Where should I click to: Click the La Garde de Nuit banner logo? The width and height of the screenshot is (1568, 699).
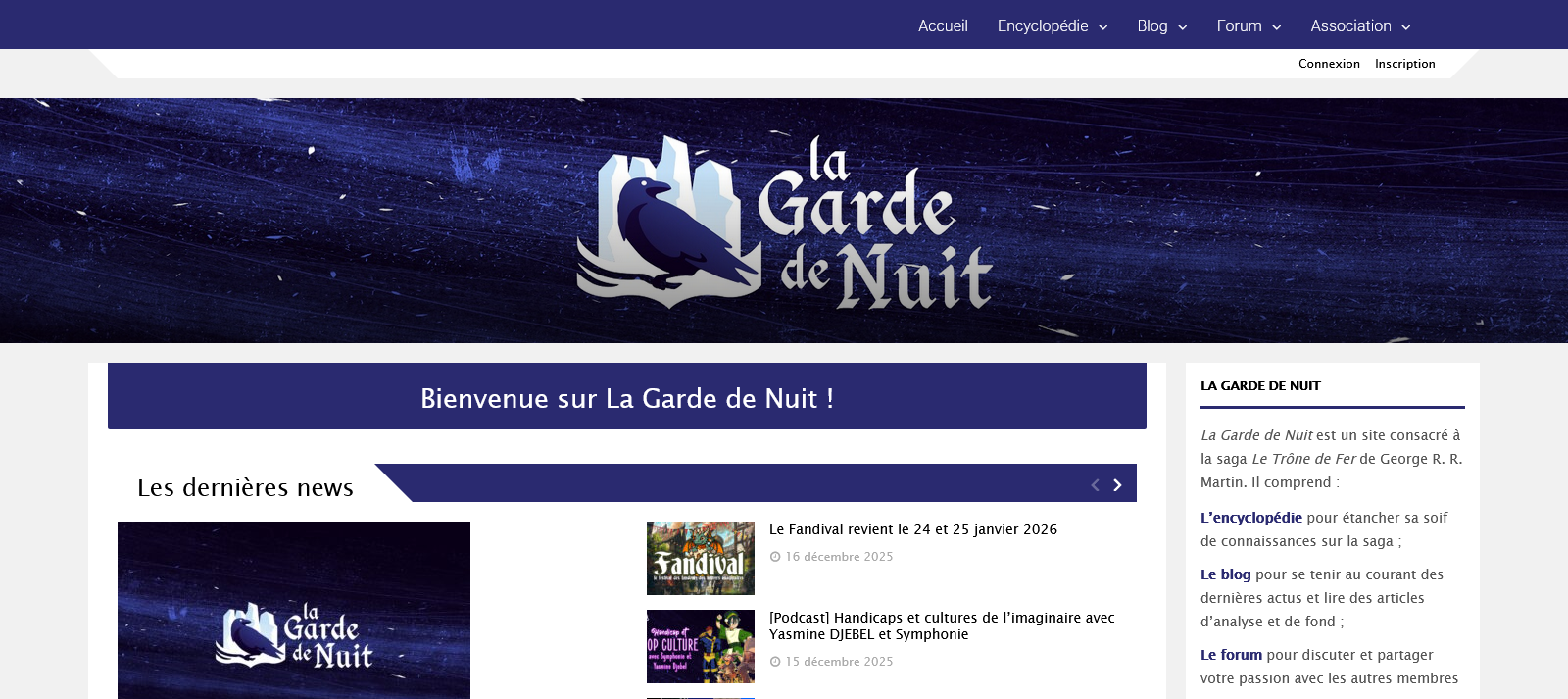pyautogui.click(x=784, y=224)
